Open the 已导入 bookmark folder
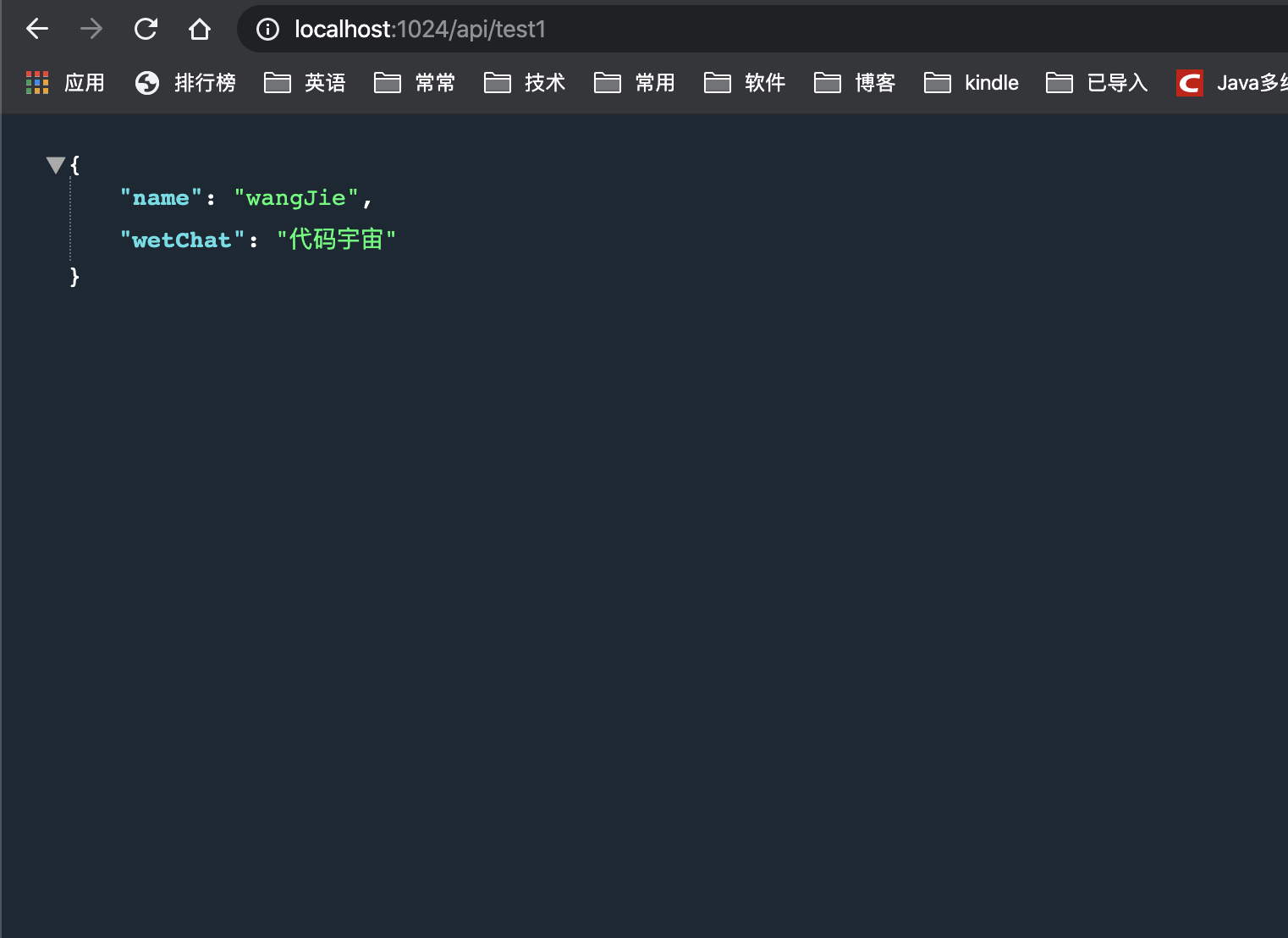 [1097, 83]
